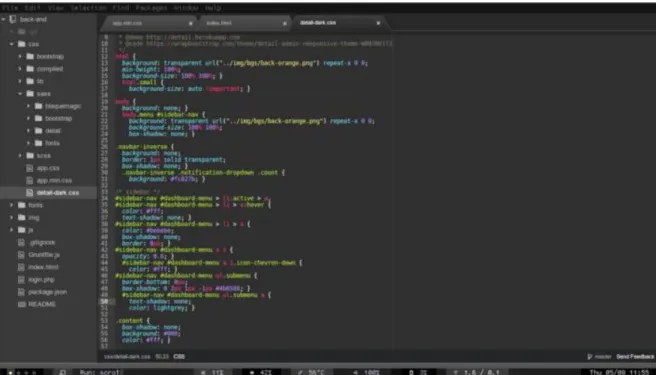Expand the js folder arrow

(12, 230)
